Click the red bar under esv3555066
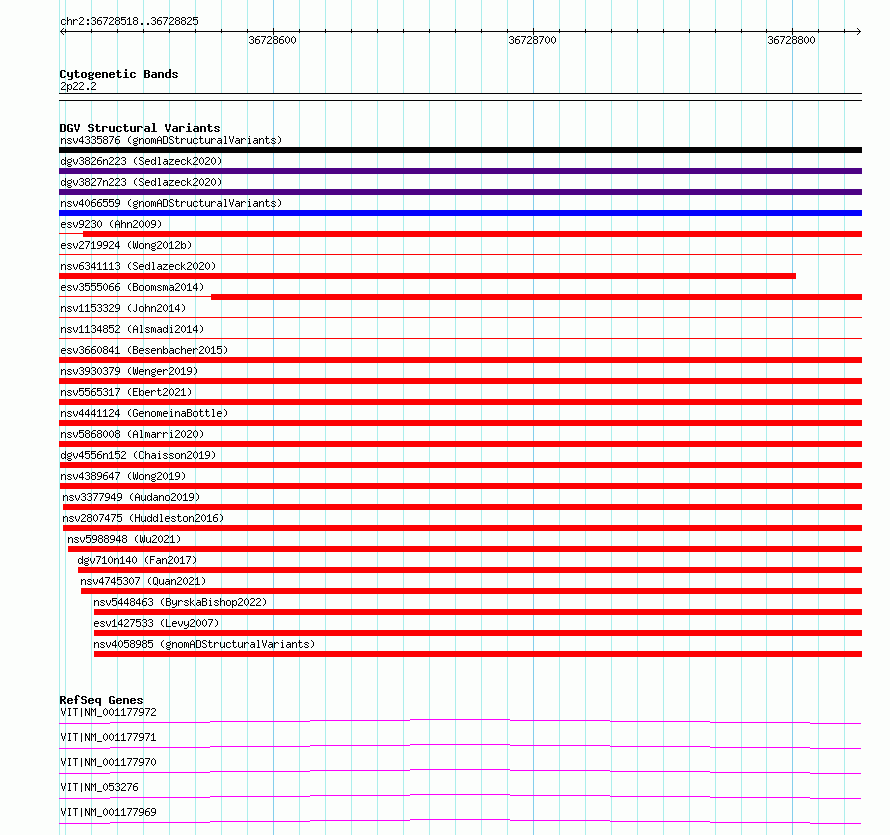This screenshot has width=890, height=835. [536, 297]
